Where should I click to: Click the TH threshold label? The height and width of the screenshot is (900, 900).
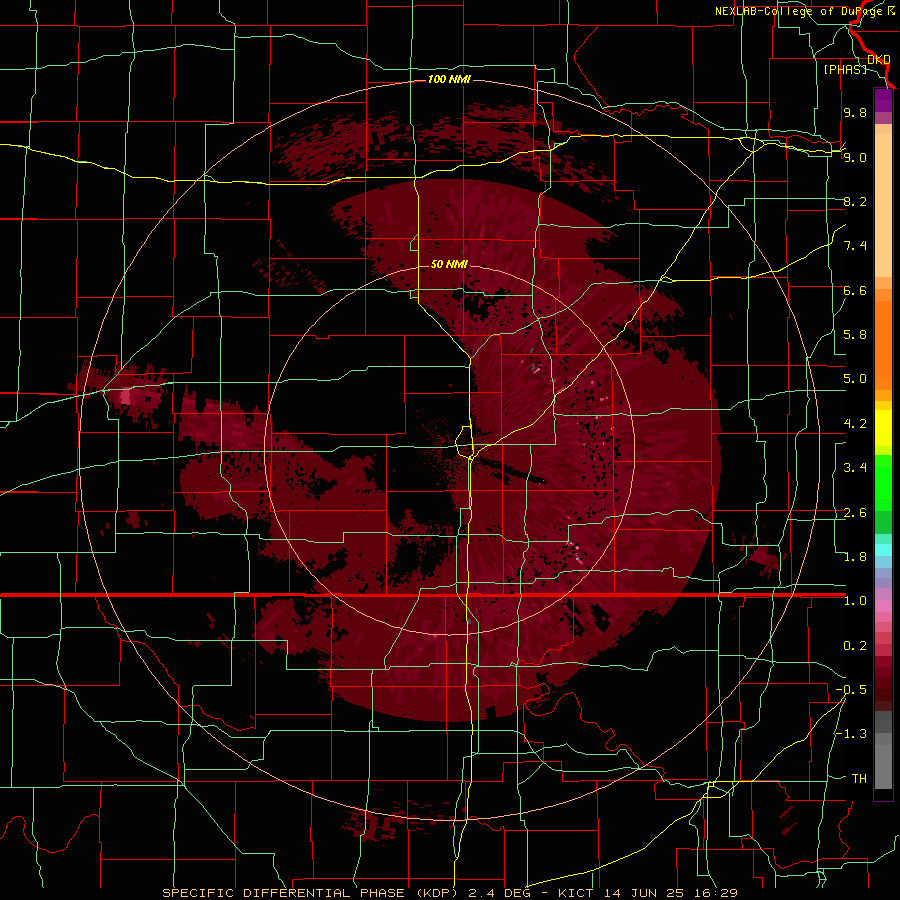(859, 779)
